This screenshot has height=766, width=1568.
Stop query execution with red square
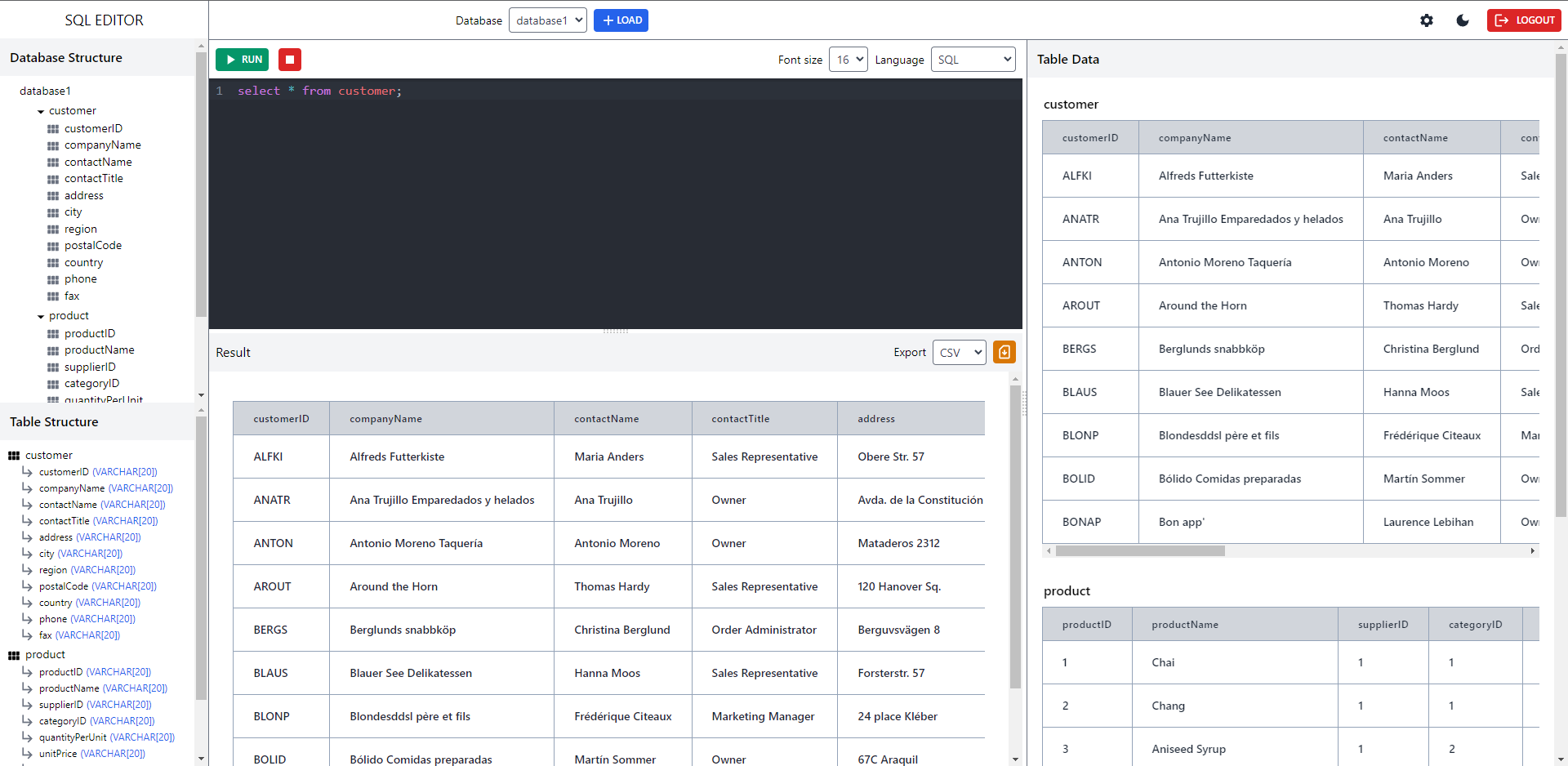290,60
